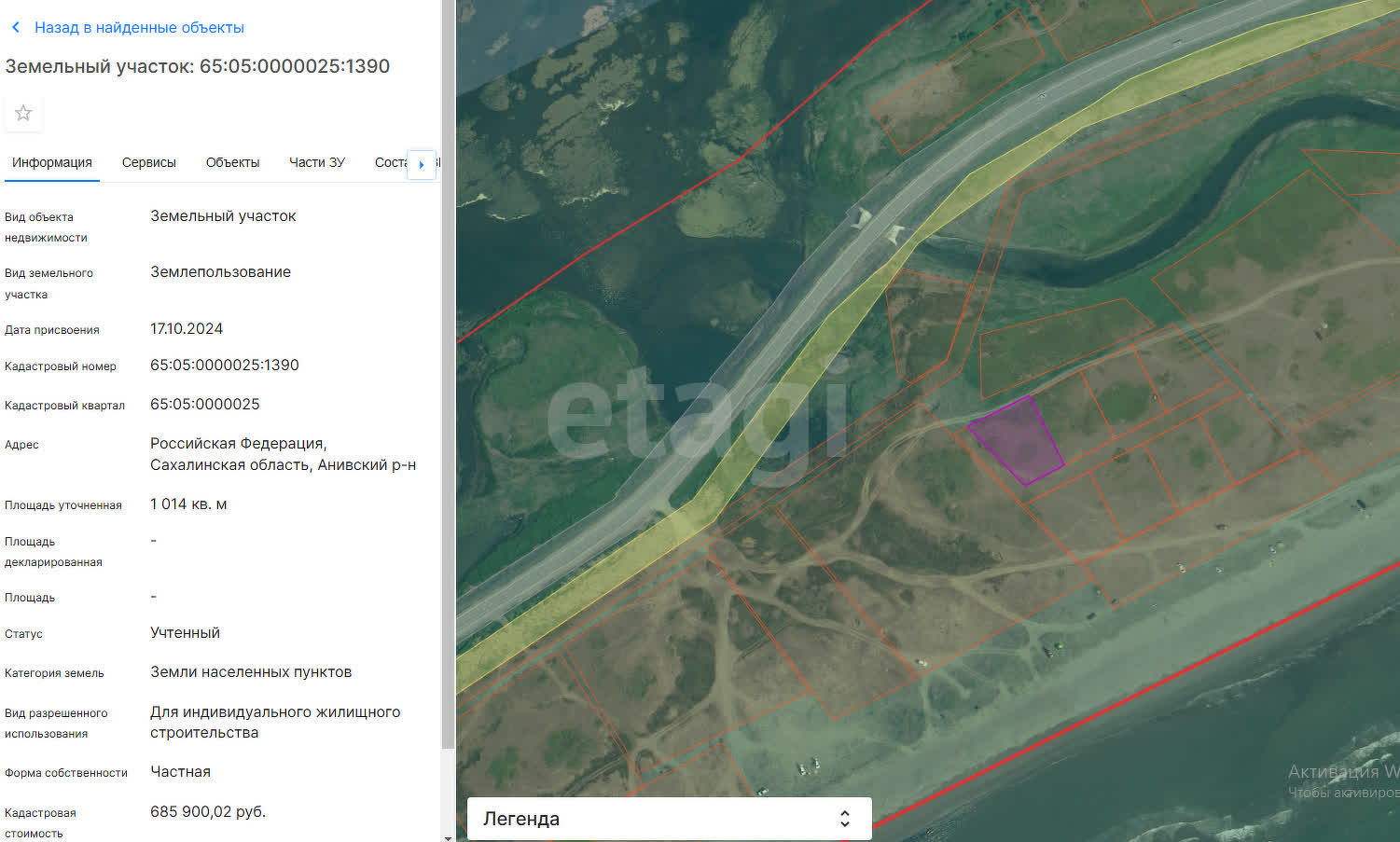Viewport: 1400px width, 842px height.
Task: Switch to the Части ЗУ tab
Action: pyautogui.click(x=316, y=162)
